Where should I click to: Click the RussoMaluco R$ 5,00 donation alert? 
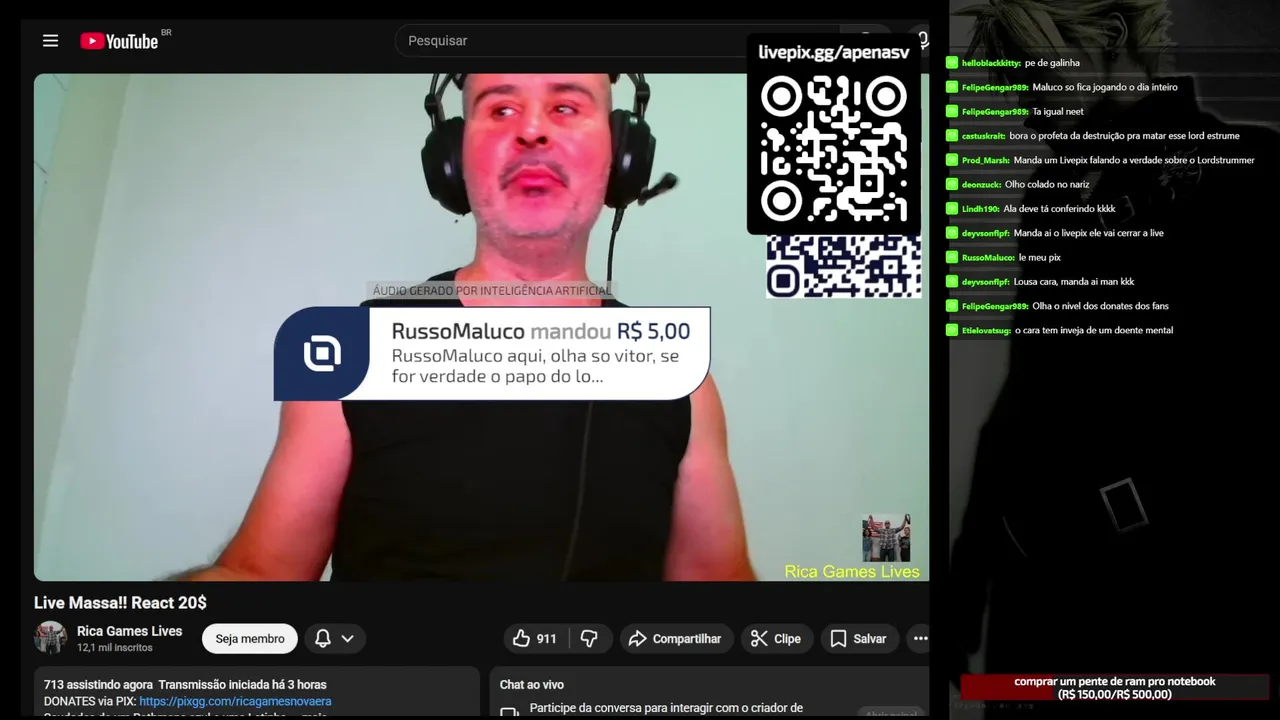tap(492, 354)
